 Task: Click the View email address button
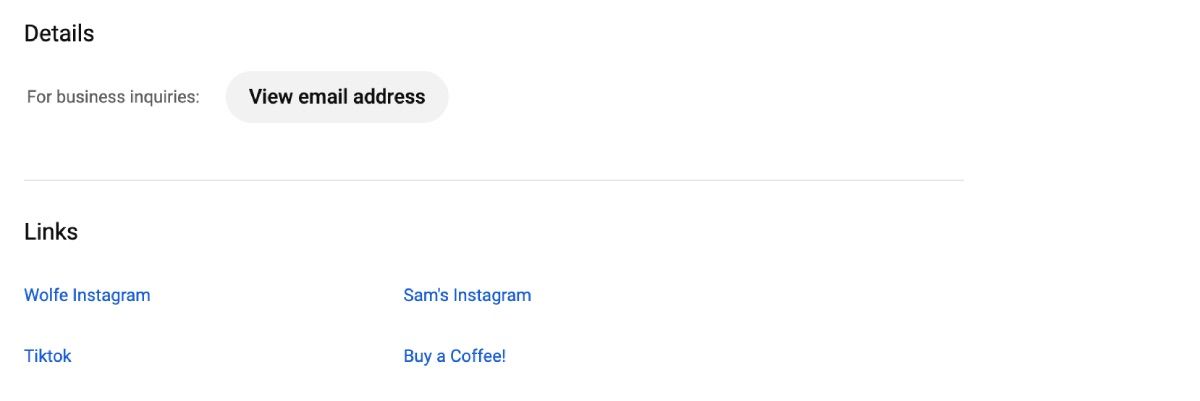click(x=337, y=97)
